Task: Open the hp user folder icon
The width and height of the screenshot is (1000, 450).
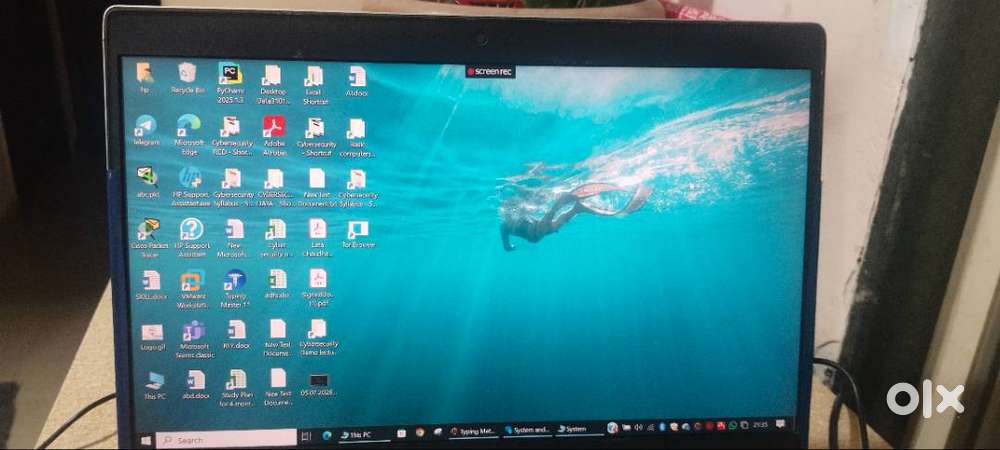Action: pos(145,78)
